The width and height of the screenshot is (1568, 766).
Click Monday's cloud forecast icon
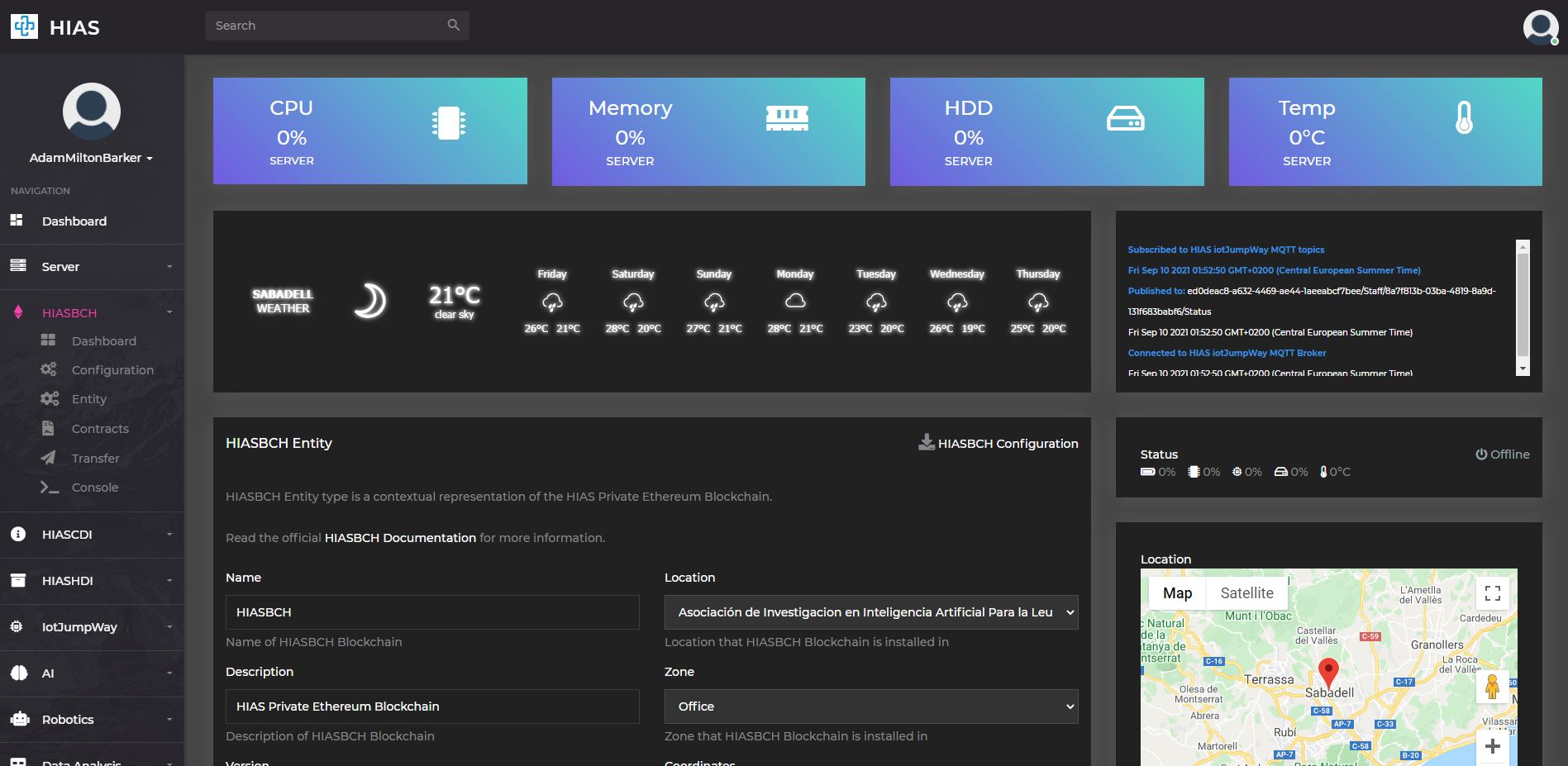point(795,301)
